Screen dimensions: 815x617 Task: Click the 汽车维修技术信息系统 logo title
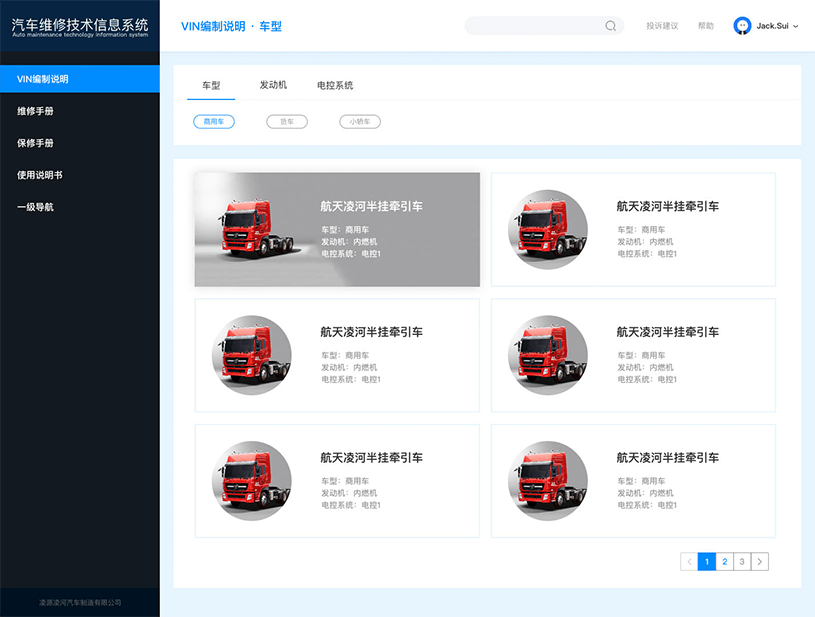pos(80,25)
